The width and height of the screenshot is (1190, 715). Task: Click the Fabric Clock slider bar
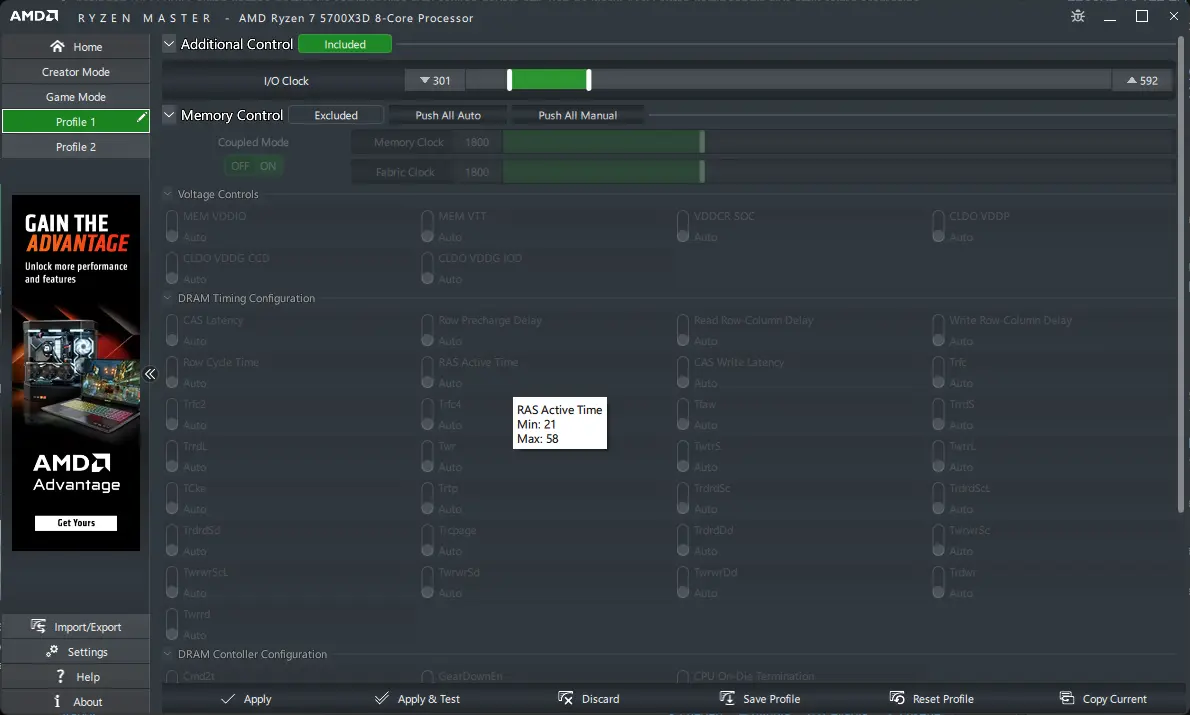pos(839,172)
